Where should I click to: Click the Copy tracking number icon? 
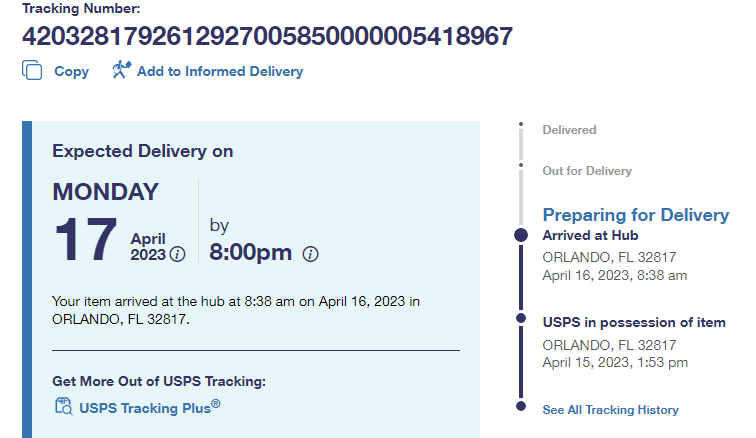point(32,71)
